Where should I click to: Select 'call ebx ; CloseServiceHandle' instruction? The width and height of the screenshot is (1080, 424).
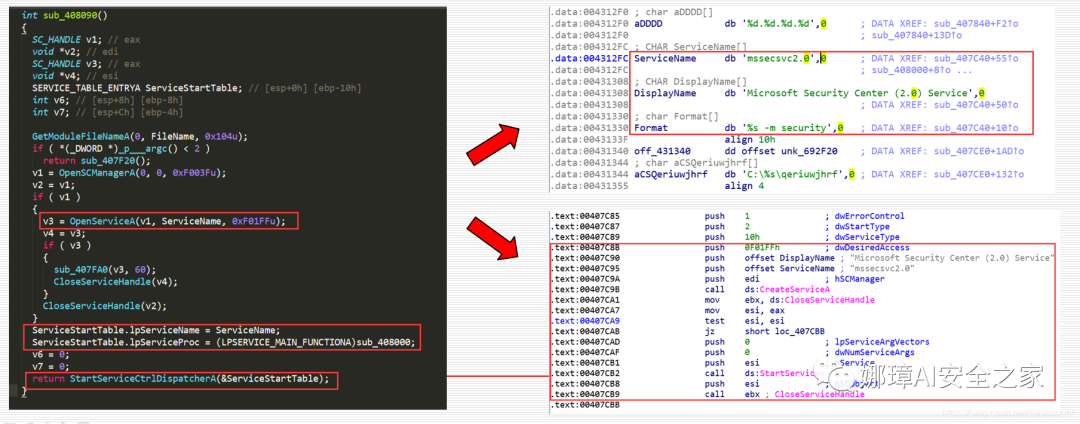[x=783, y=394]
